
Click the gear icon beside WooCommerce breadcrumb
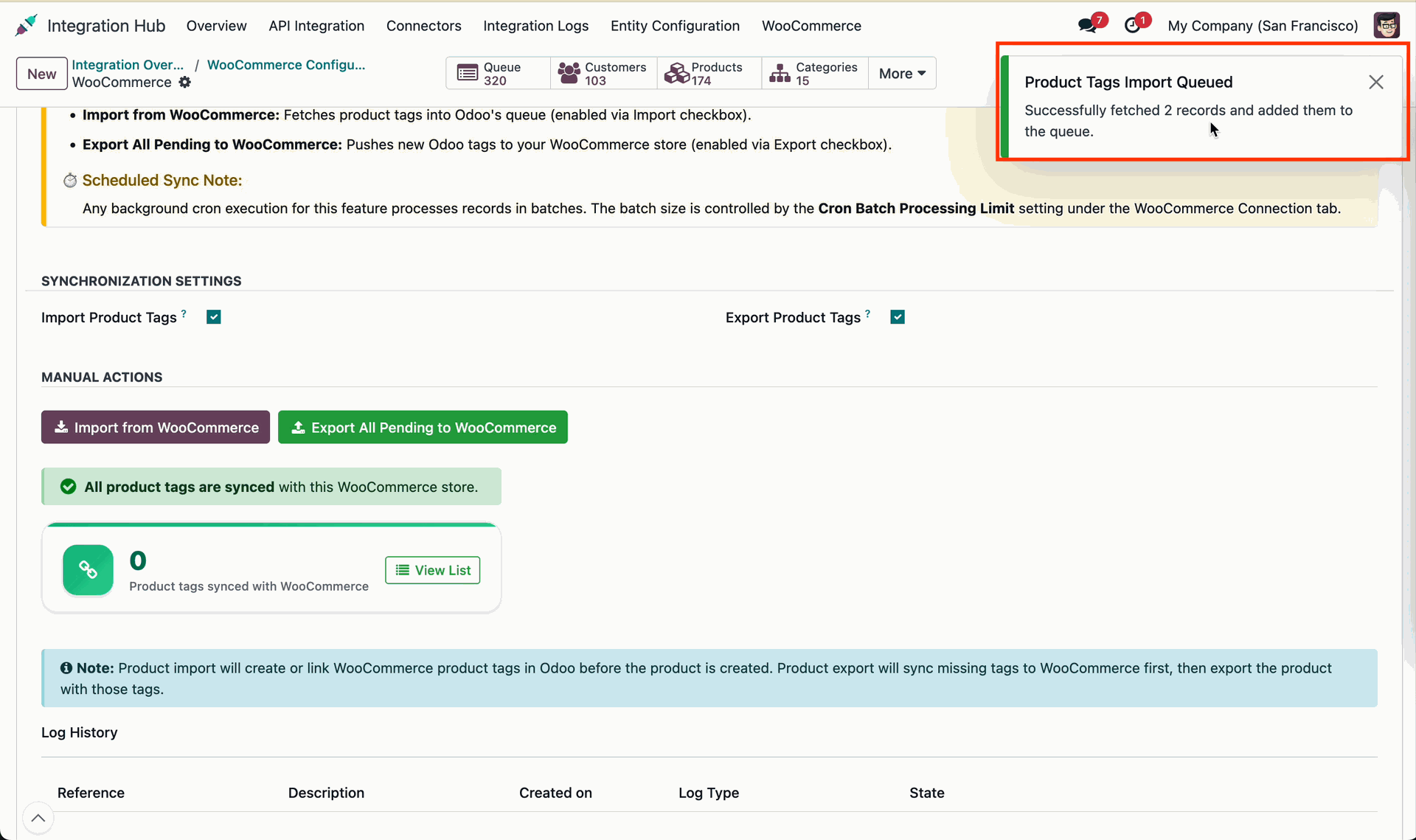point(185,83)
